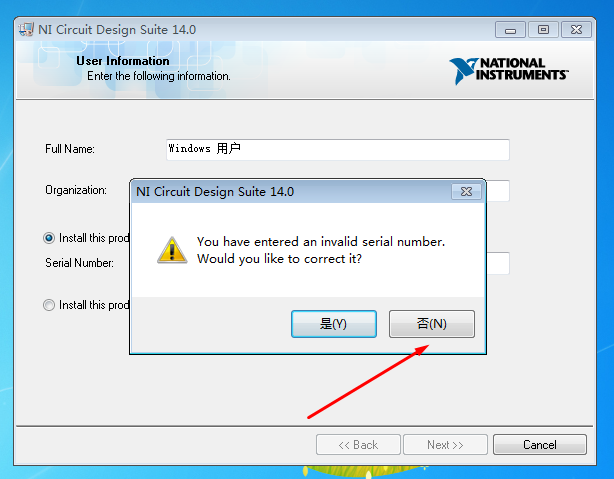Viewport: 614px width, 479px height.
Task: Select the first 'Install this product' radio button
Action: click(49, 238)
